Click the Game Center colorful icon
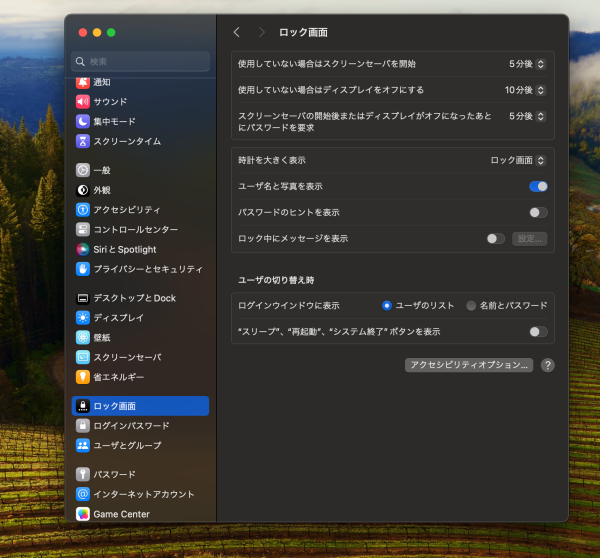Viewport: 600px width, 558px height. (83, 514)
